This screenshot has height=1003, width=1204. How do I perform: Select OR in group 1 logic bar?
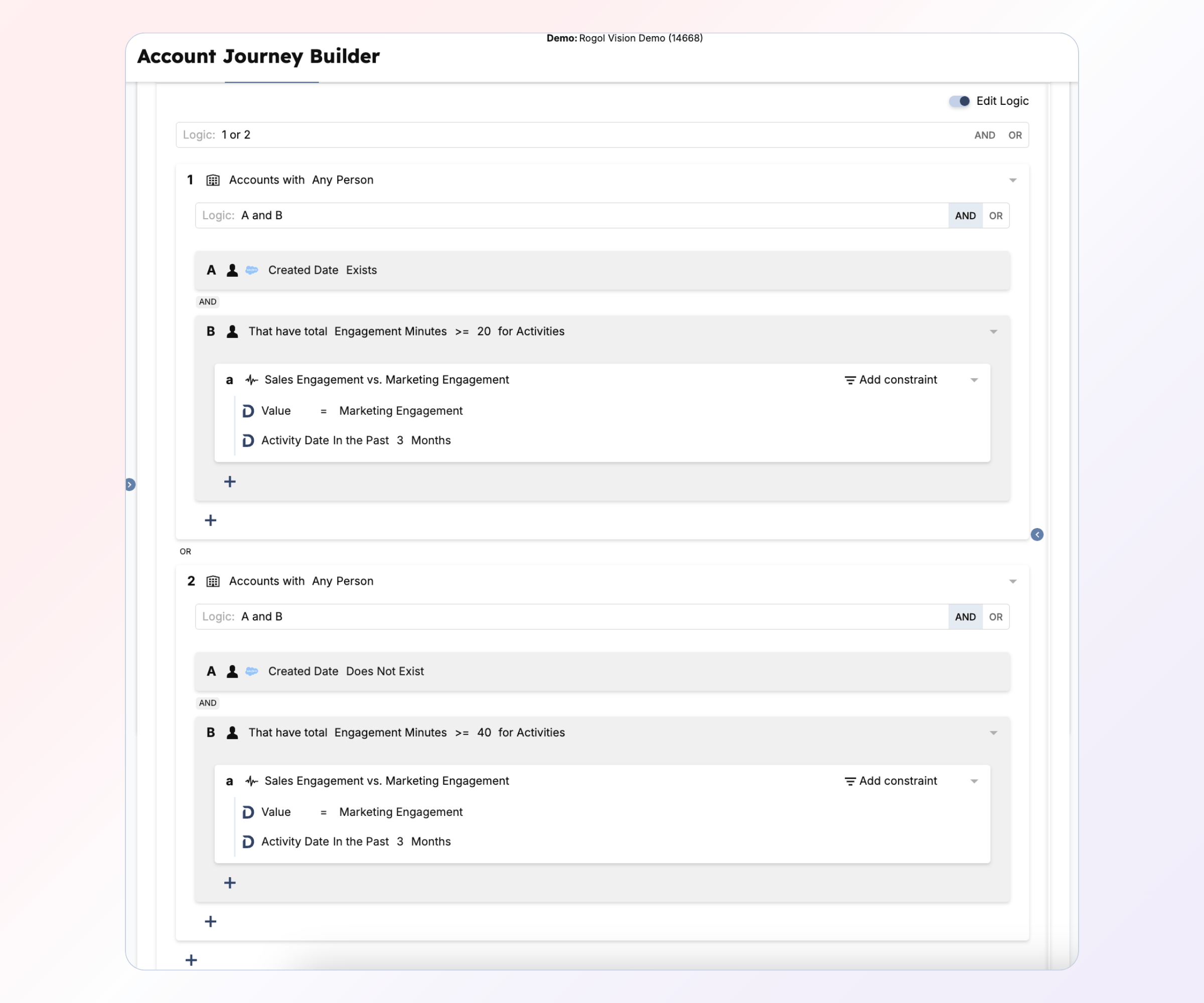[x=995, y=216]
